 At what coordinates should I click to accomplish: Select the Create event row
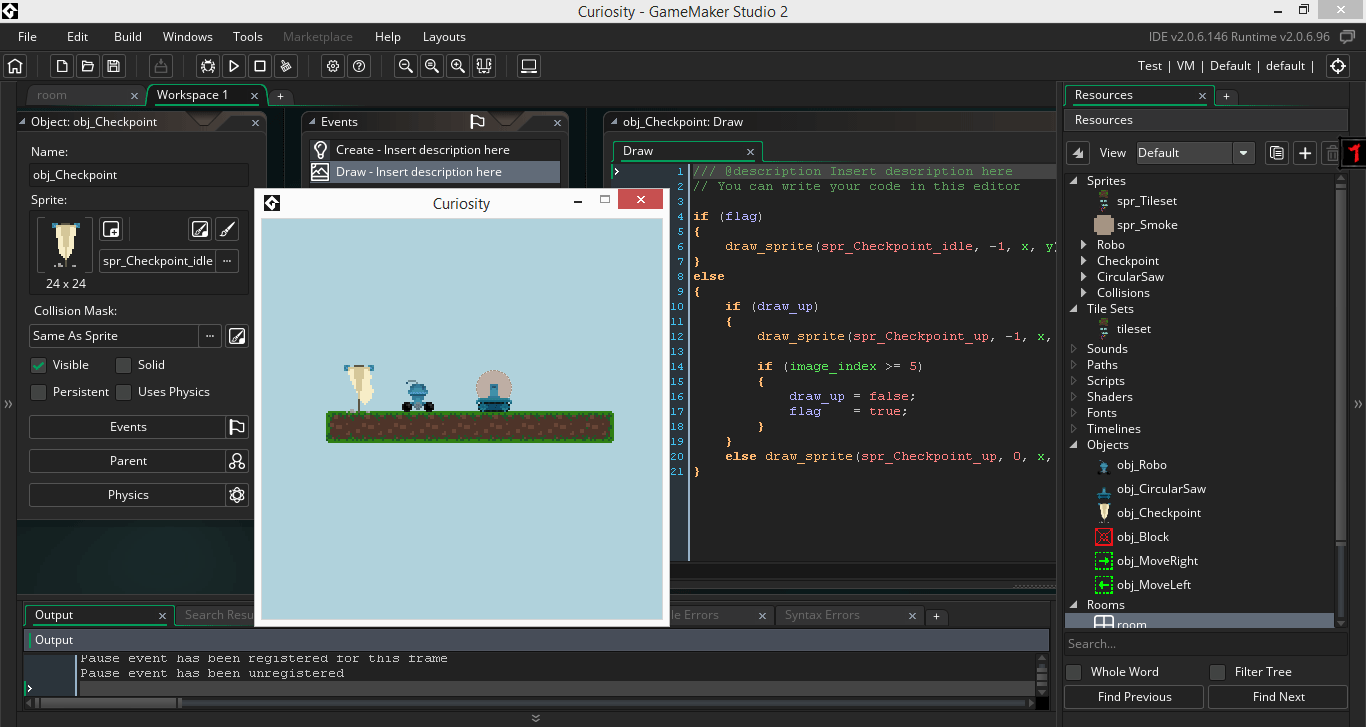pyautogui.click(x=434, y=150)
